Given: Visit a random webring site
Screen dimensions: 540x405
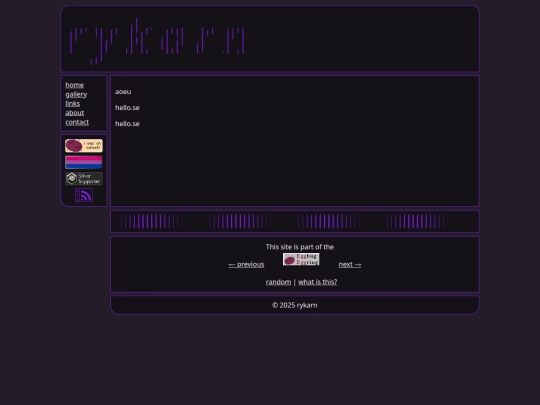Looking at the screenshot, I should click(278, 282).
